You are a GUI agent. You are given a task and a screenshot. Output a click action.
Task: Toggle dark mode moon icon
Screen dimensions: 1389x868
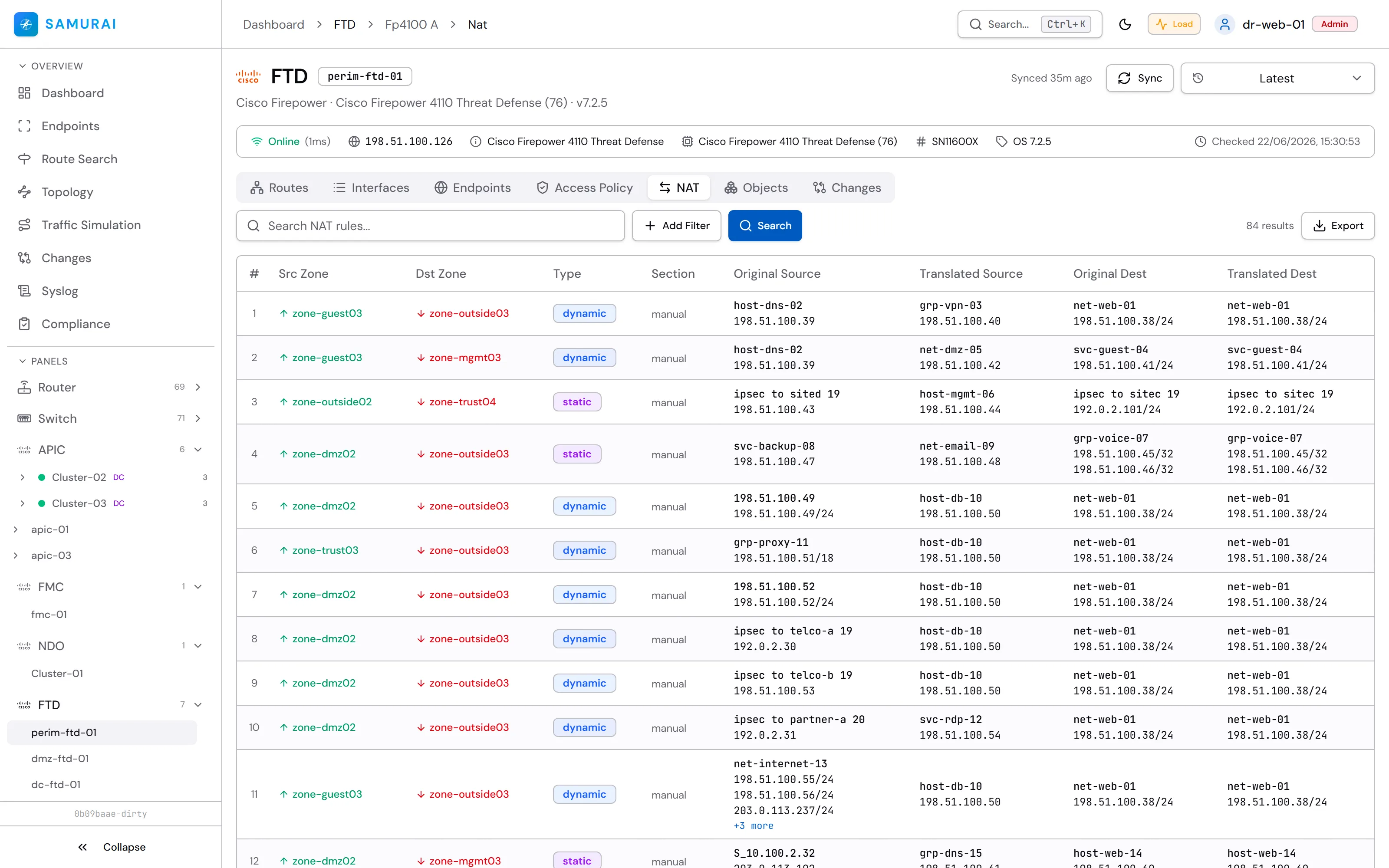pos(1125,24)
